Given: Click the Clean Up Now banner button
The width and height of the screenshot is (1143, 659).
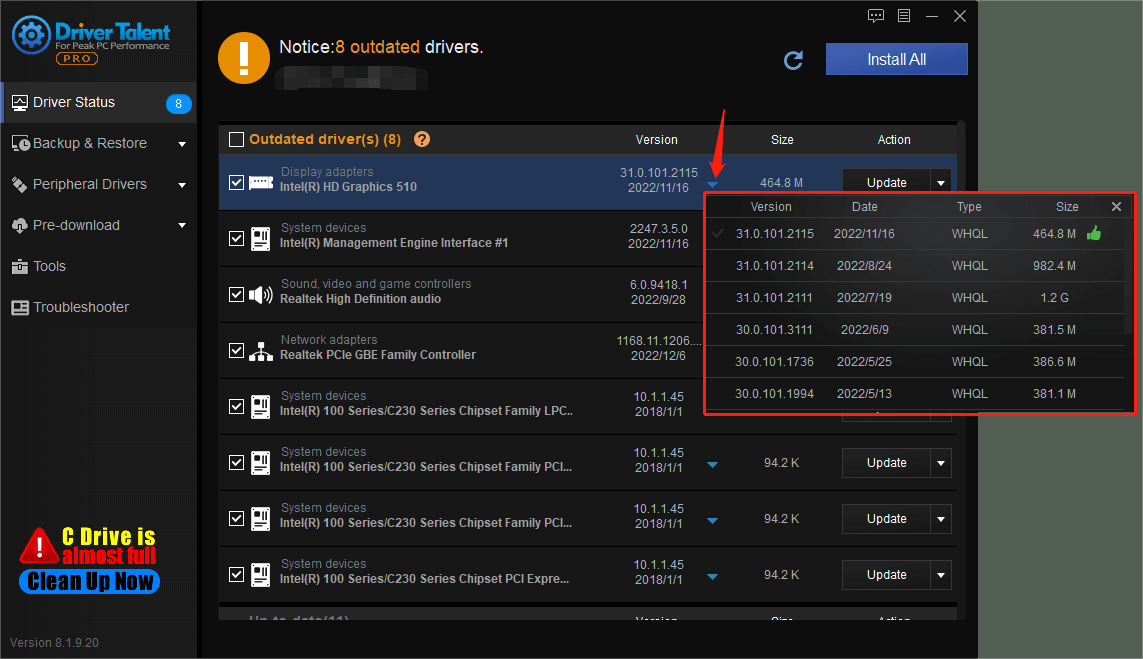Looking at the screenshot, I should (89, 581).
